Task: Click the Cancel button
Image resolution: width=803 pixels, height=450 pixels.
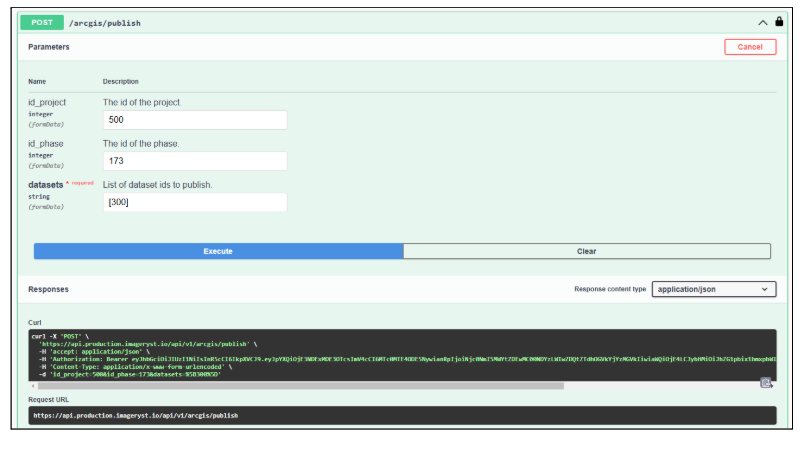Action: (750, 47)
